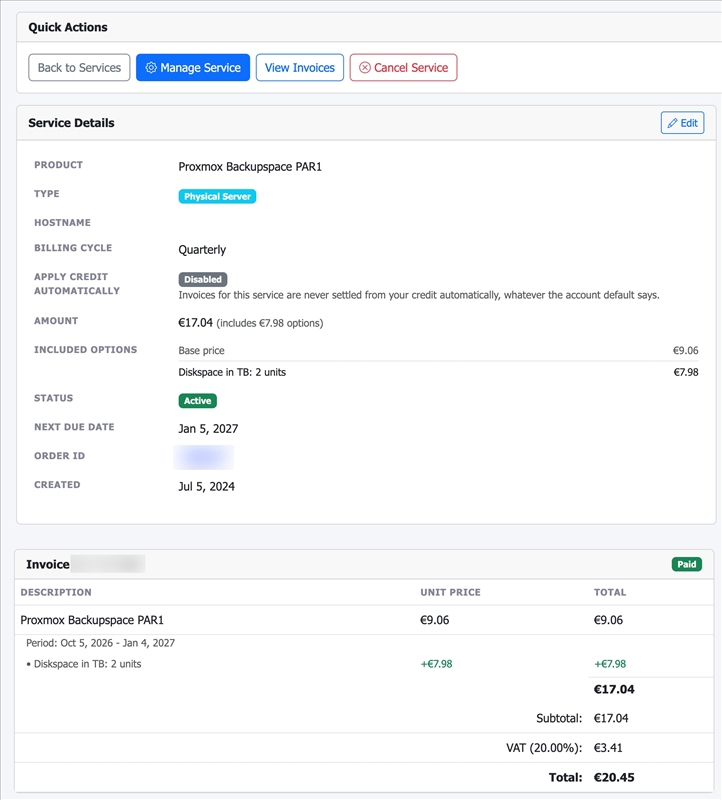Click the Base price option row
This screenshot has height=800, width=722.
(x=438, y=351)
